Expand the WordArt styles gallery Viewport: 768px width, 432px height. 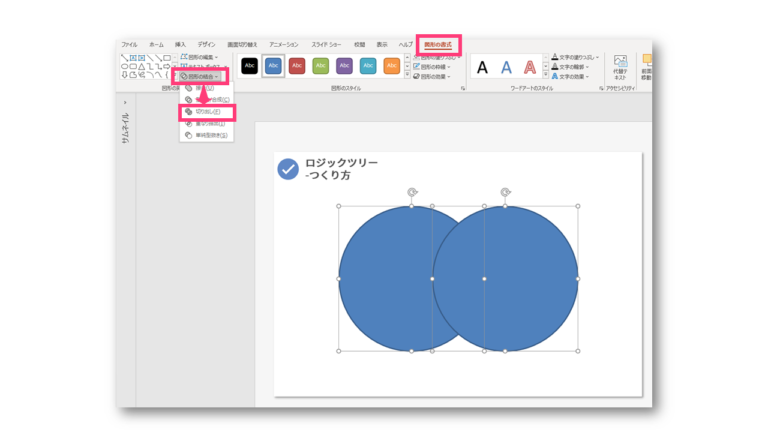pos(545,75)
